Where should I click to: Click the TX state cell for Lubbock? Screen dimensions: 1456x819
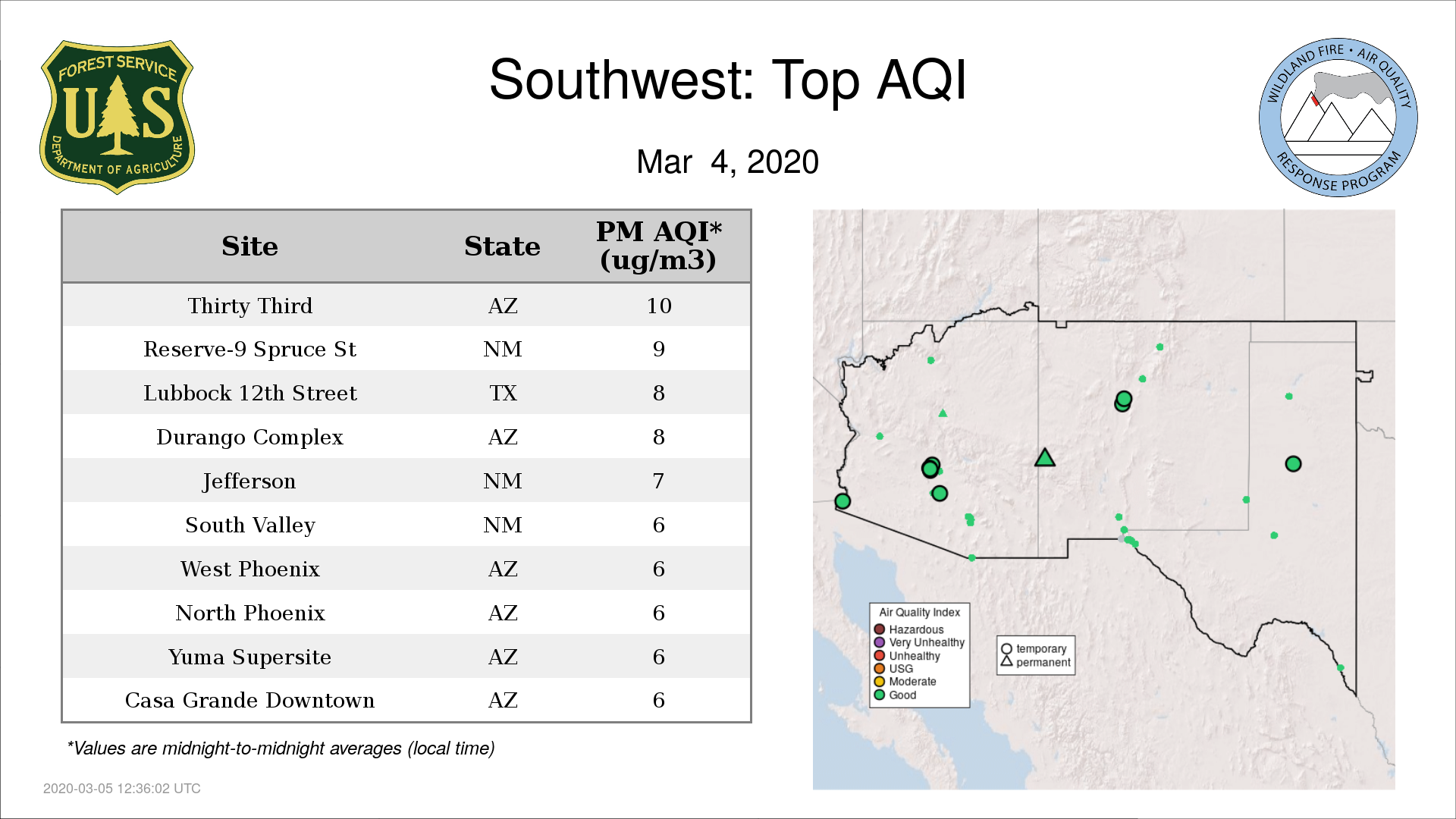pos(502,394)
